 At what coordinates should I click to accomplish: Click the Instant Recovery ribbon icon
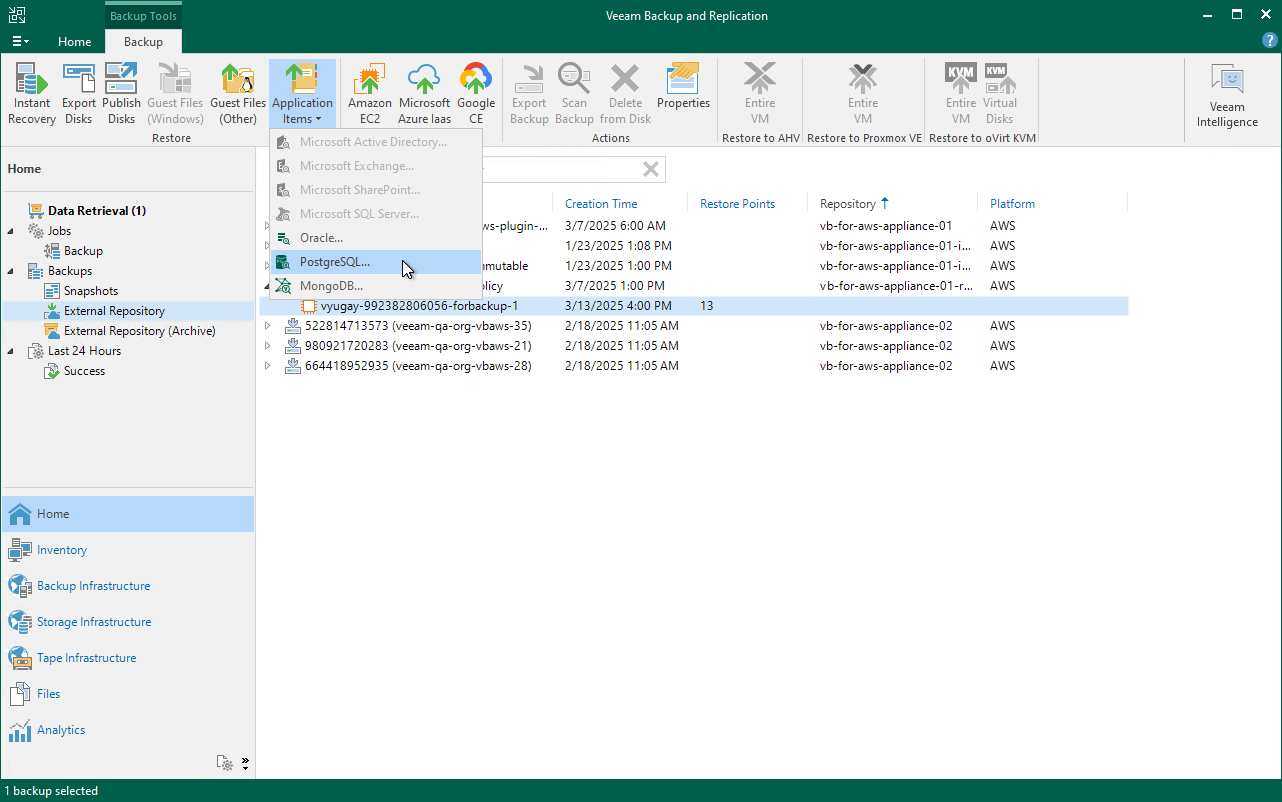pyautogui.click(x=32, y=94)
